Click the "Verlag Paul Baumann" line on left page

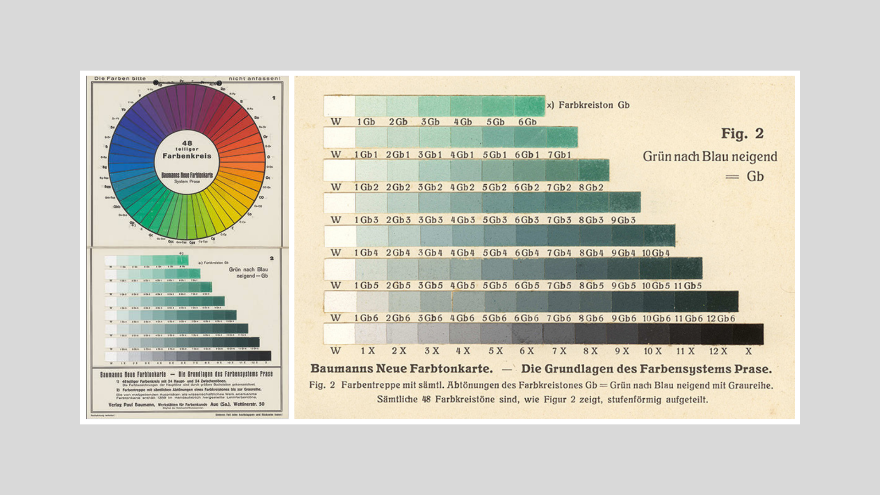187,404
